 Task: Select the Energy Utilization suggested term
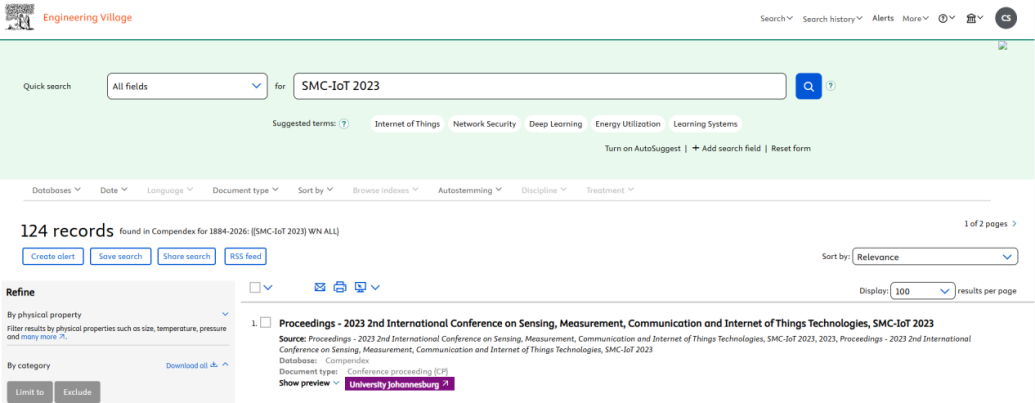click(628, 124)
